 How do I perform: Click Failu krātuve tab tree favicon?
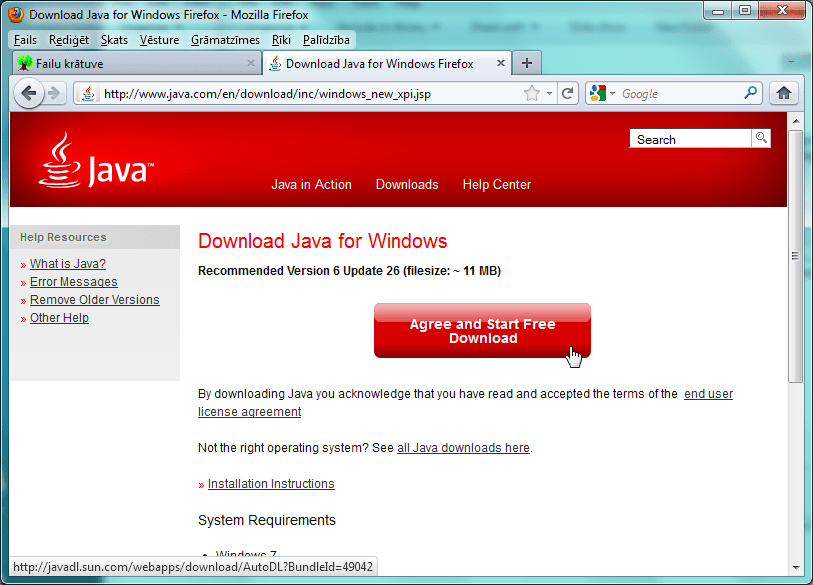click(x=24, y=63)
